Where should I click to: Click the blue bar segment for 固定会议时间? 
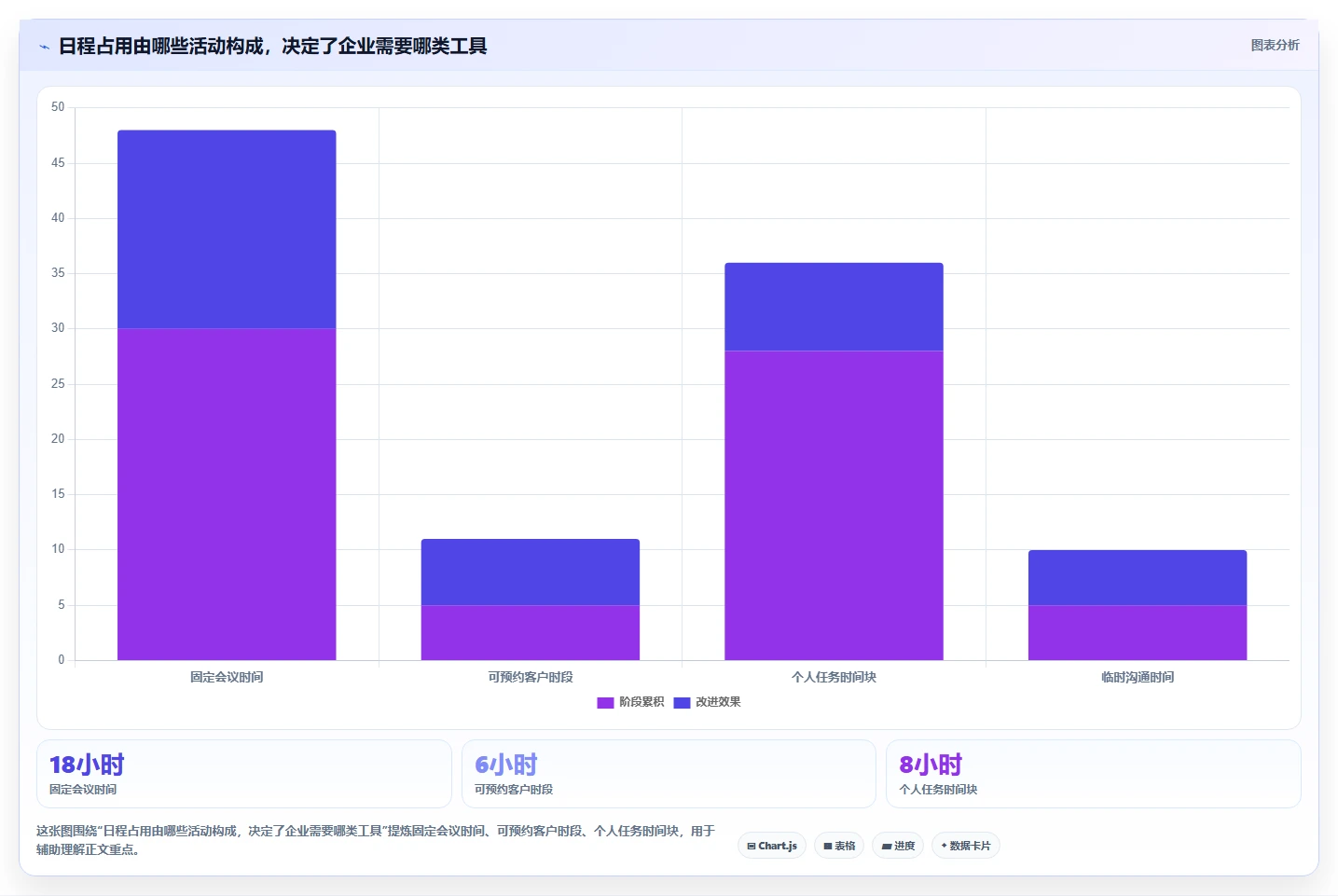click(227, 229)
